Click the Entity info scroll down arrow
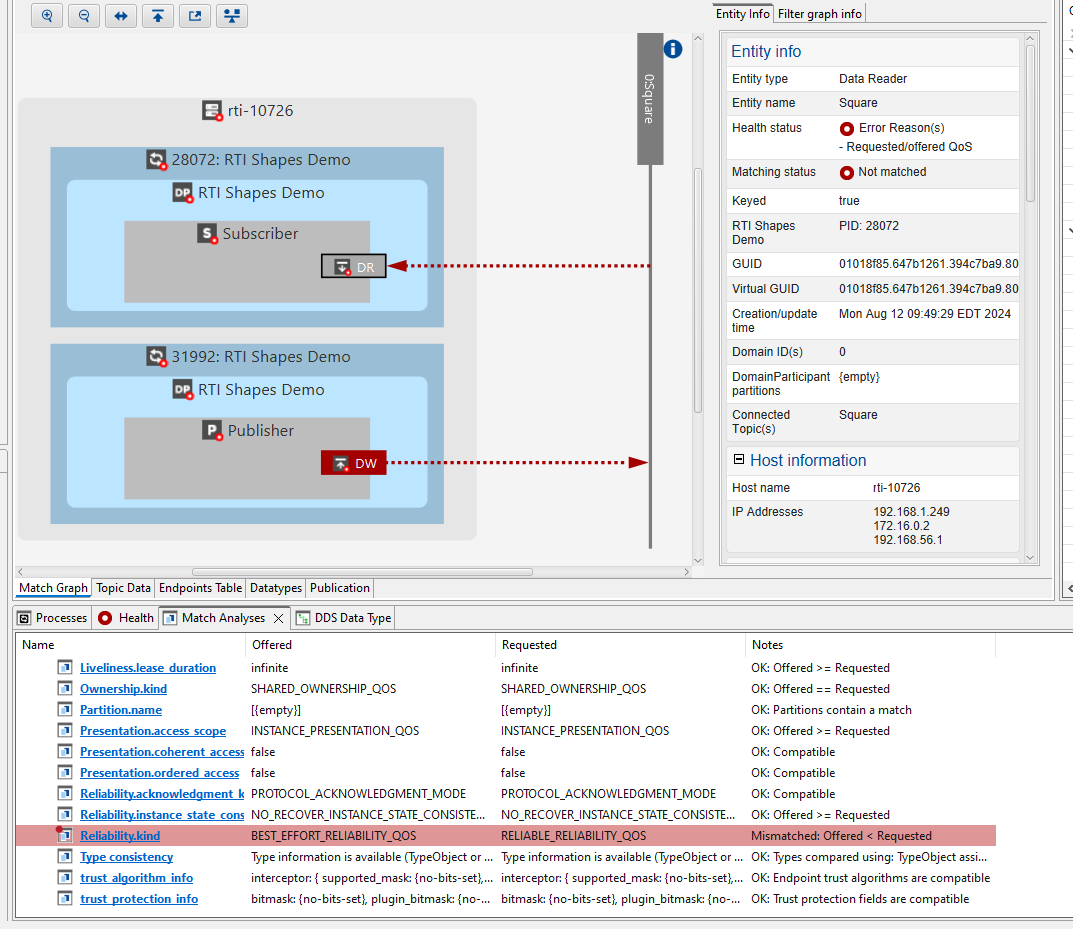 (x=1030, y=558)
